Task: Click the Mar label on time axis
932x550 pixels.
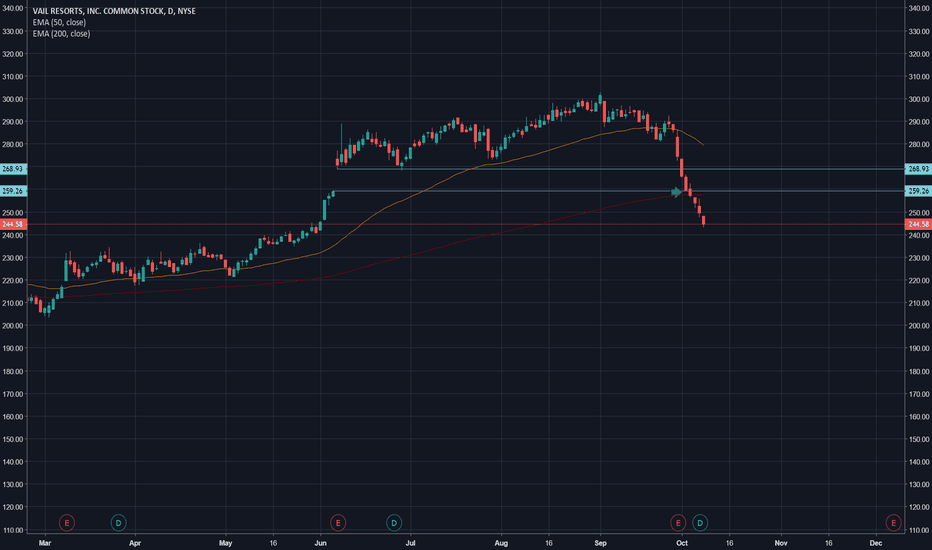Action: click(45, 543)
